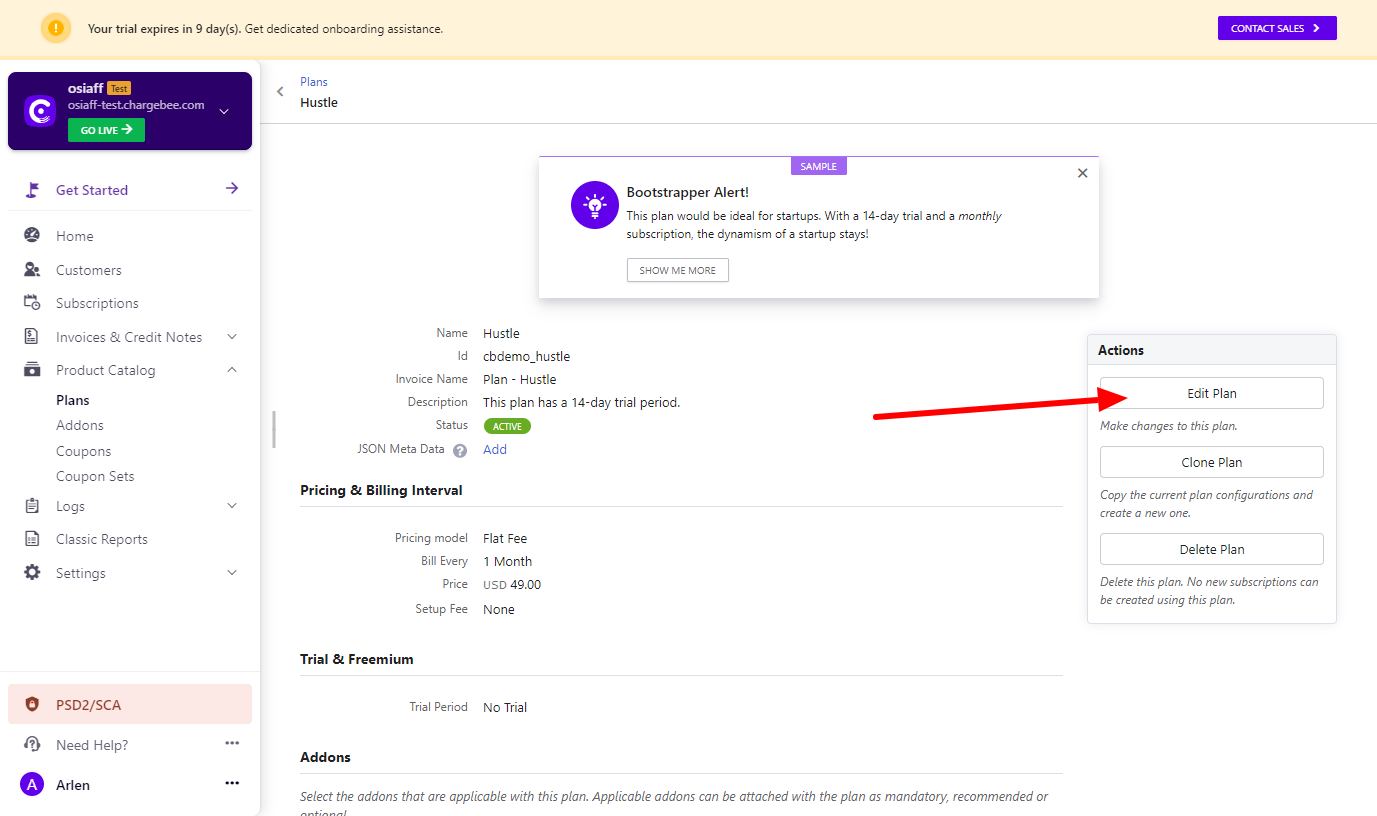Open Coupons in the sidebar
The width and height of the screenshot is (1377, 816).
click(x=84, y=451)
